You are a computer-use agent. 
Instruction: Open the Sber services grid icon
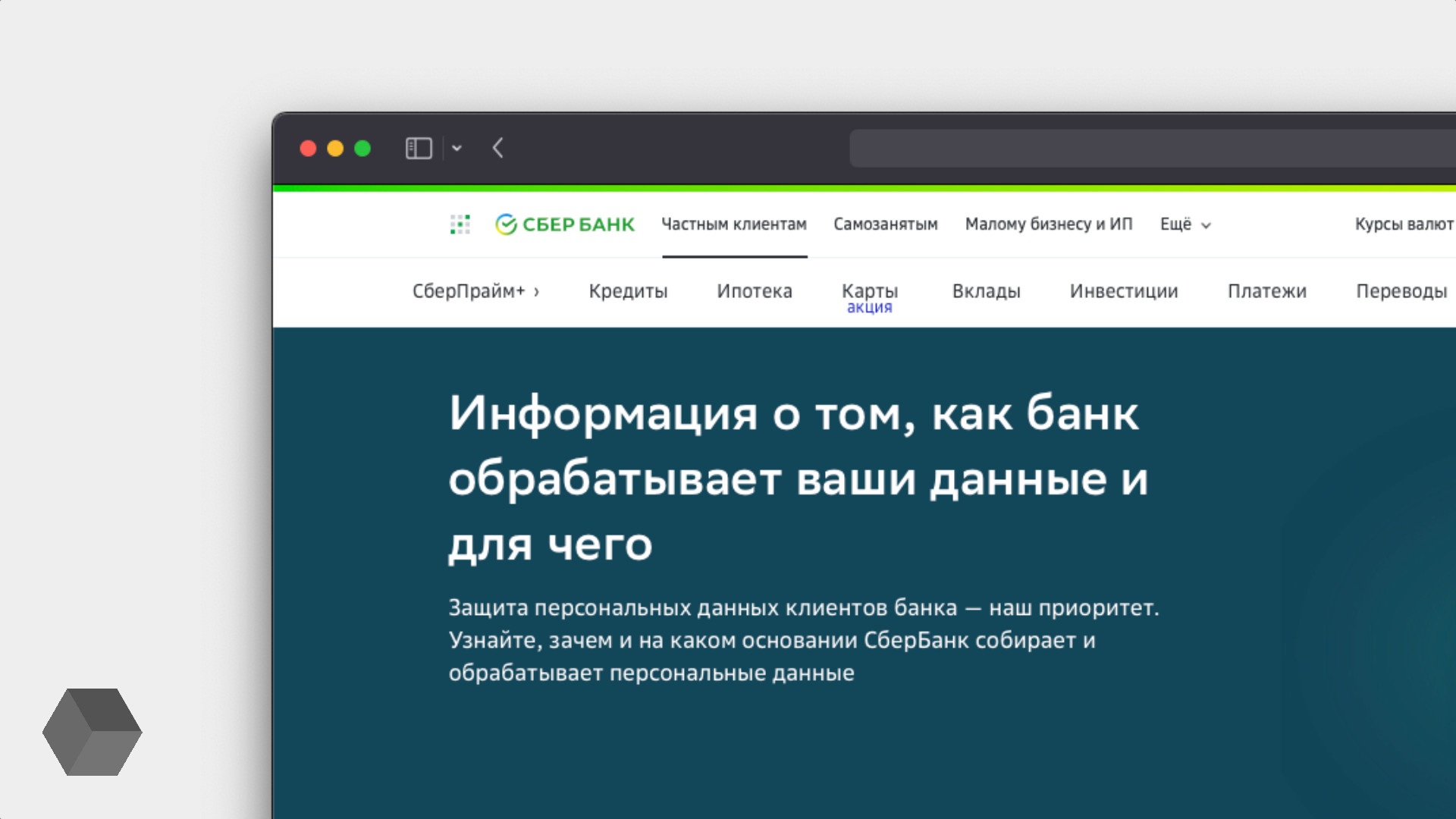(460, 224)
